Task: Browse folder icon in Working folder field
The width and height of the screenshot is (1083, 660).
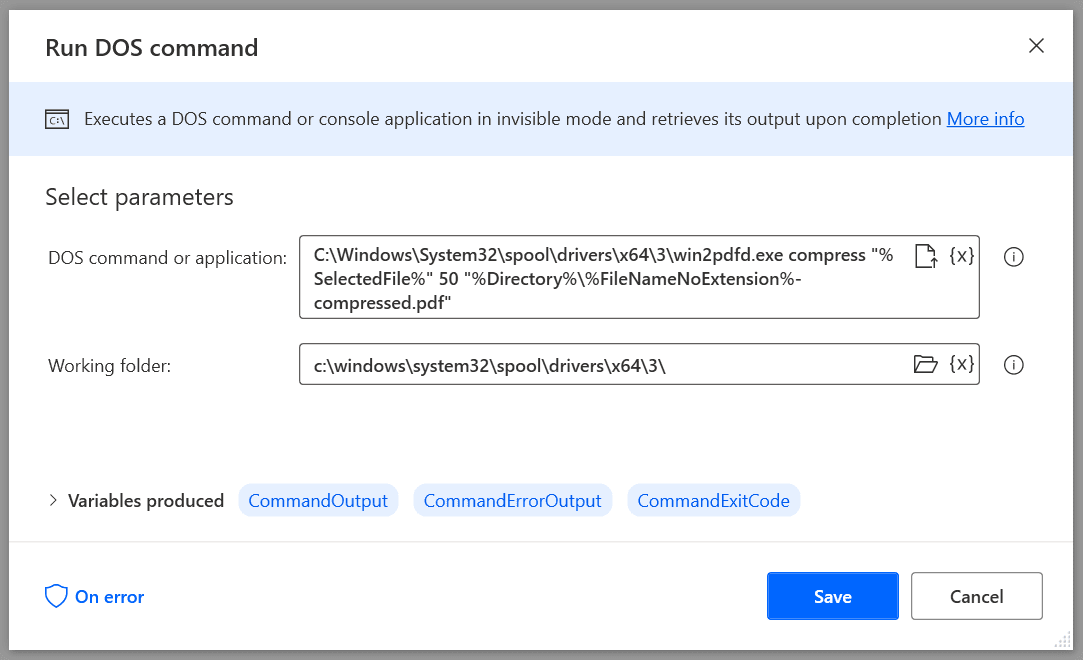Action: pos(926,364)
